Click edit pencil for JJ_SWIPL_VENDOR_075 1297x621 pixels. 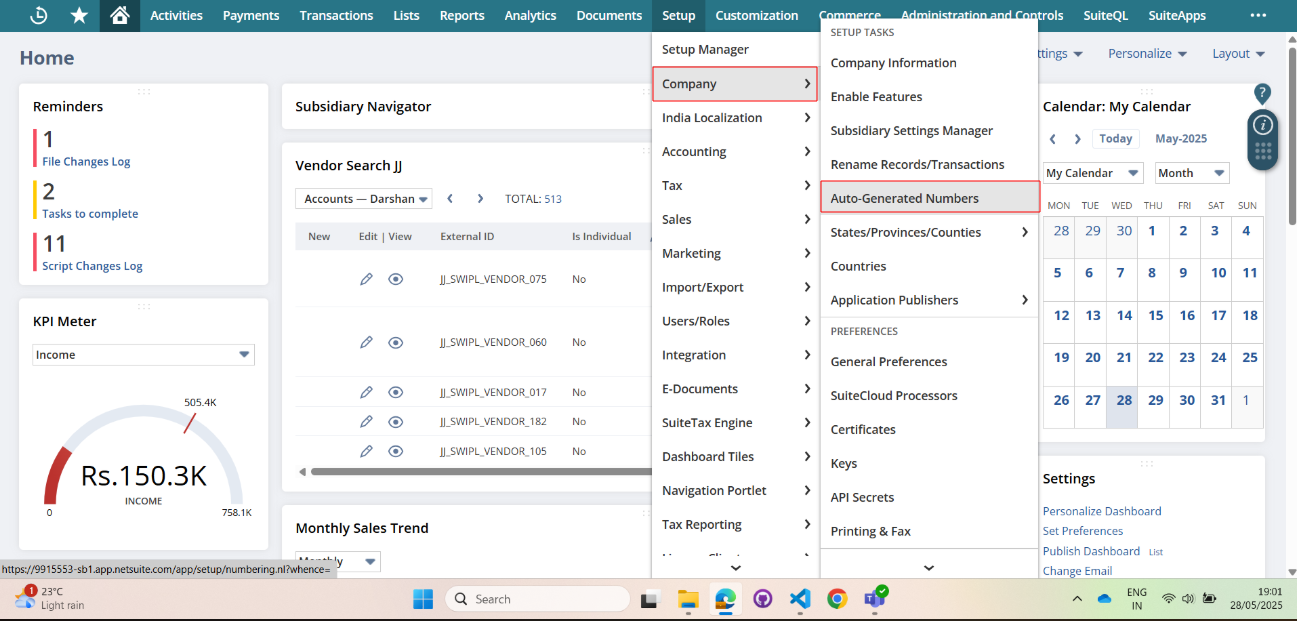point(366,280)
